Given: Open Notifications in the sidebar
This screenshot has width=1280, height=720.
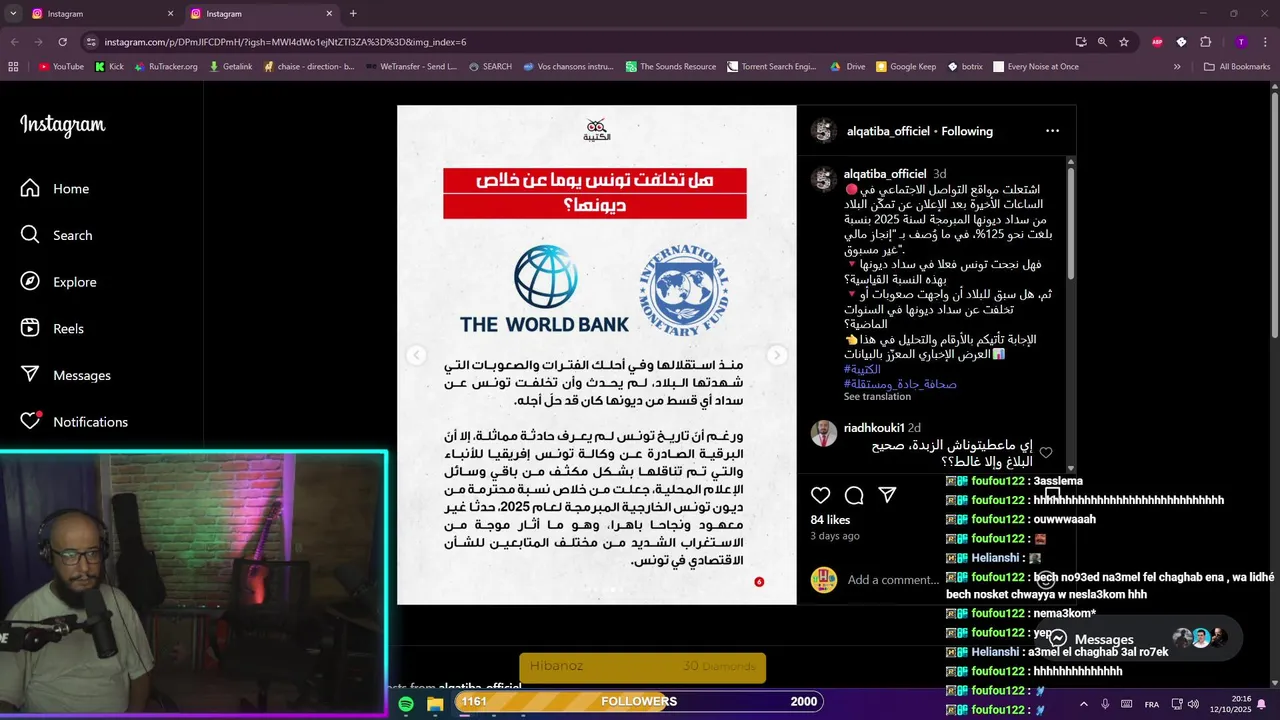Looking at the screenshot, I should click(75, 422).
